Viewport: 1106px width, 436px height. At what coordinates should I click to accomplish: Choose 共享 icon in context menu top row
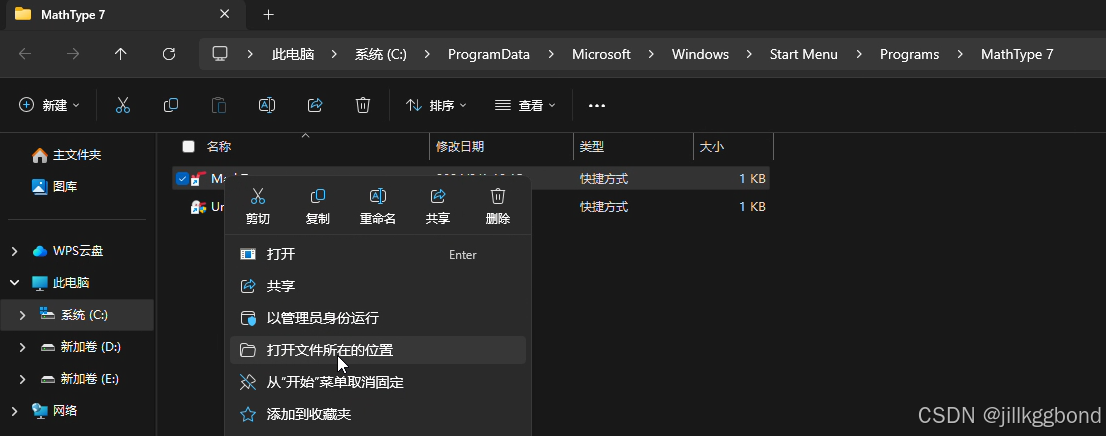(x=437, y=207)
